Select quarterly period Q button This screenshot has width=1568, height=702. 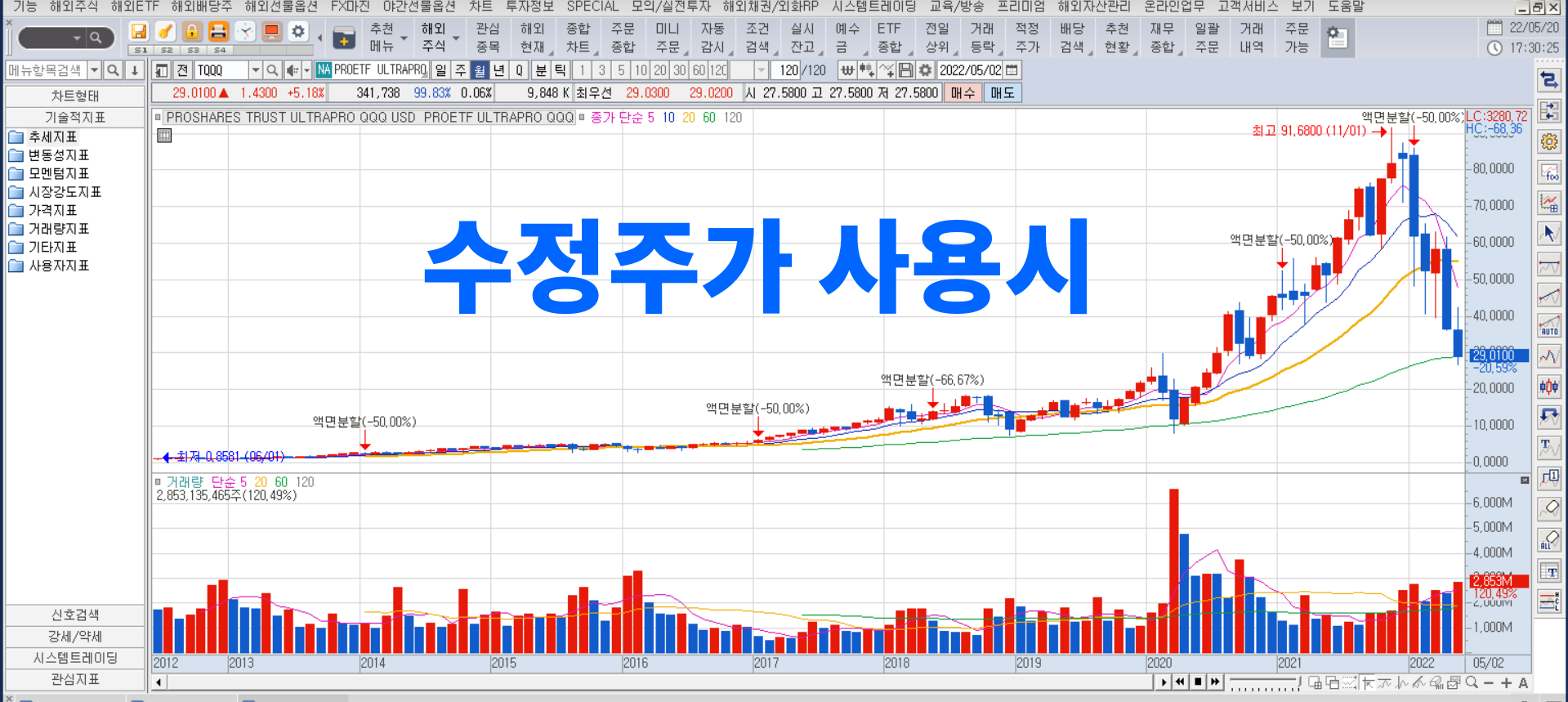[518, 70]
